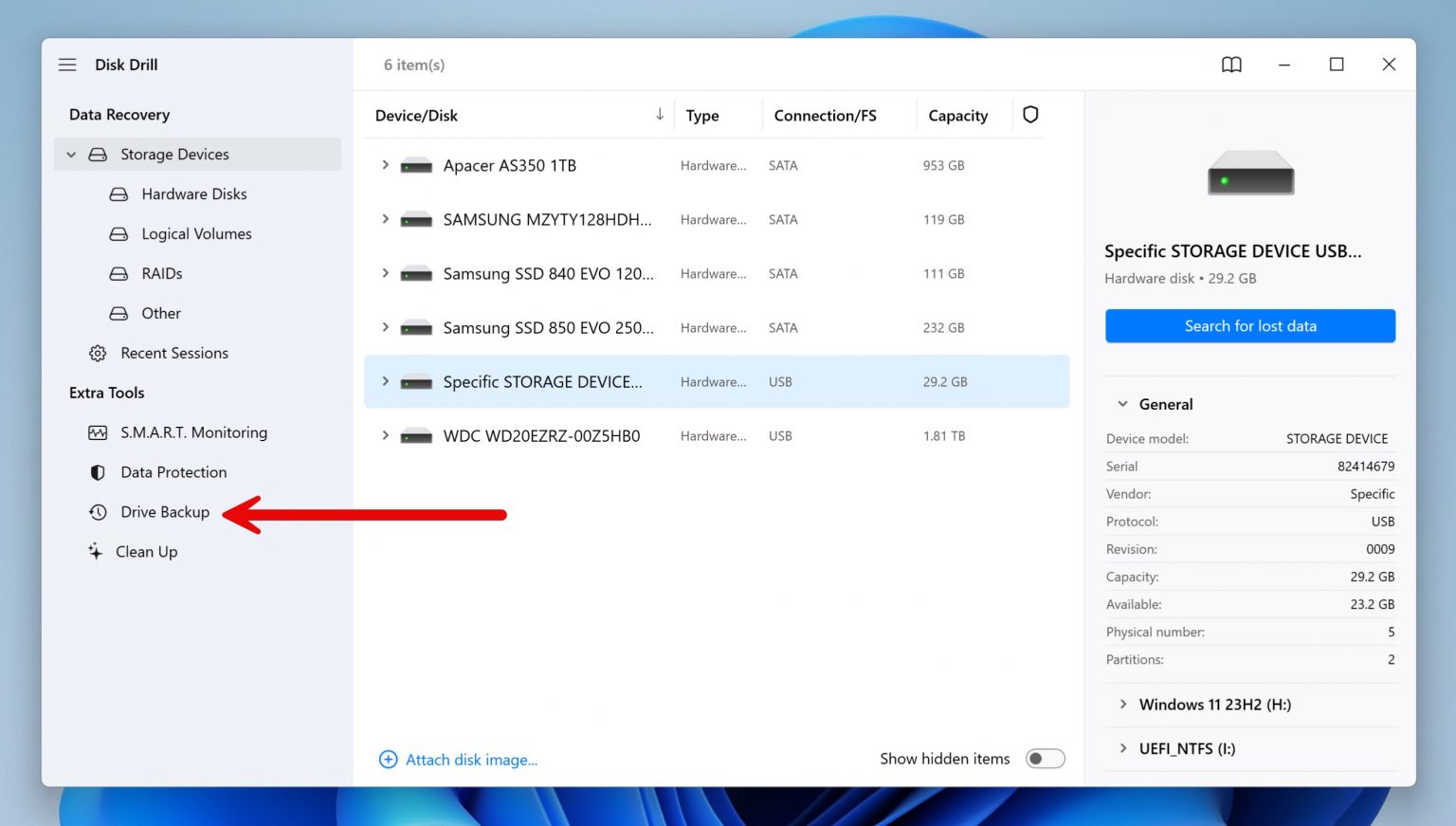Sort by the Connection/FS column header
The height and width of the screenshot is (826, 1456).
pos(825,116)
